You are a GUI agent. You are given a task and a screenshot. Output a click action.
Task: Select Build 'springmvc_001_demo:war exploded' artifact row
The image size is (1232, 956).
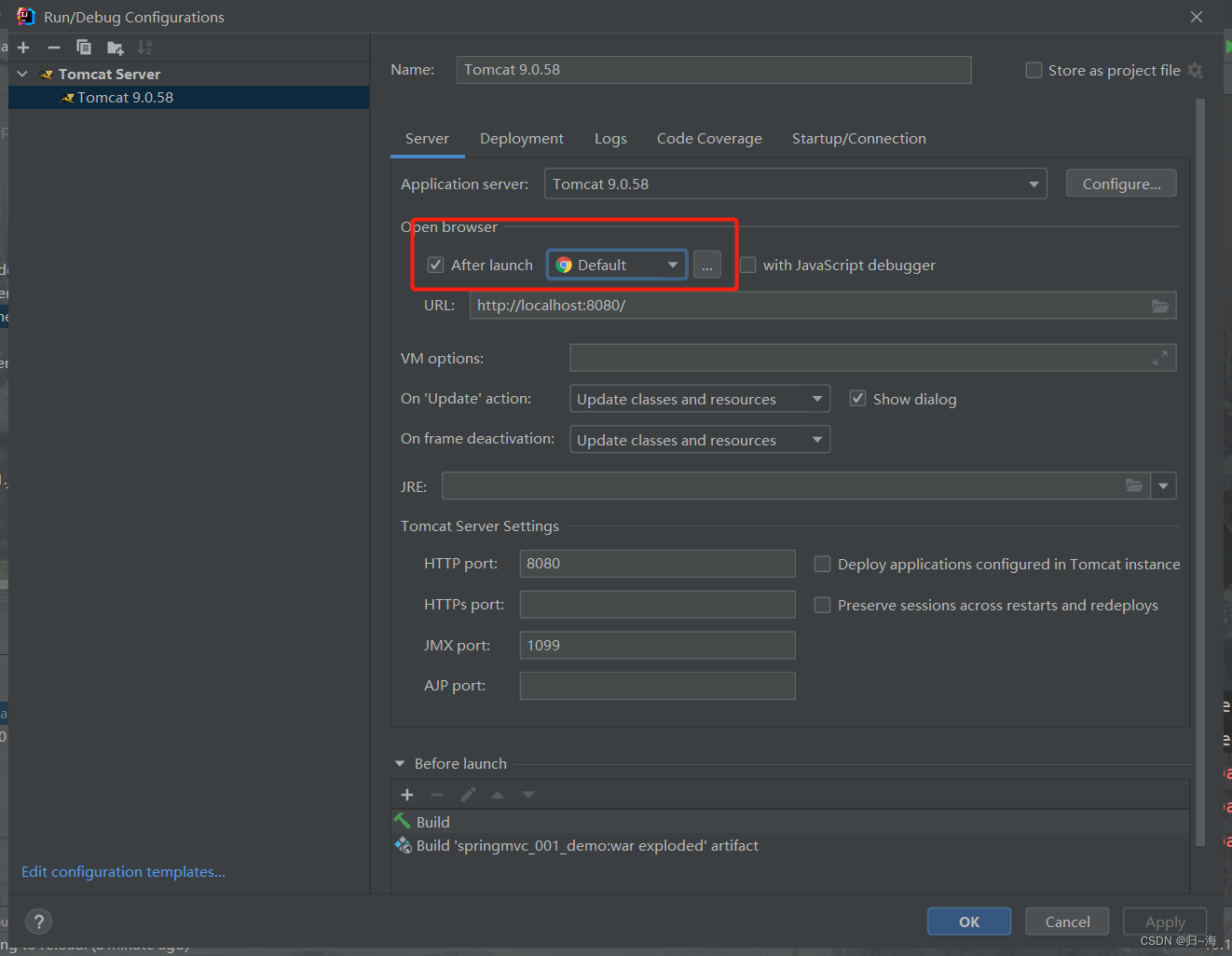pyautogui.click(x=790, y=845)
